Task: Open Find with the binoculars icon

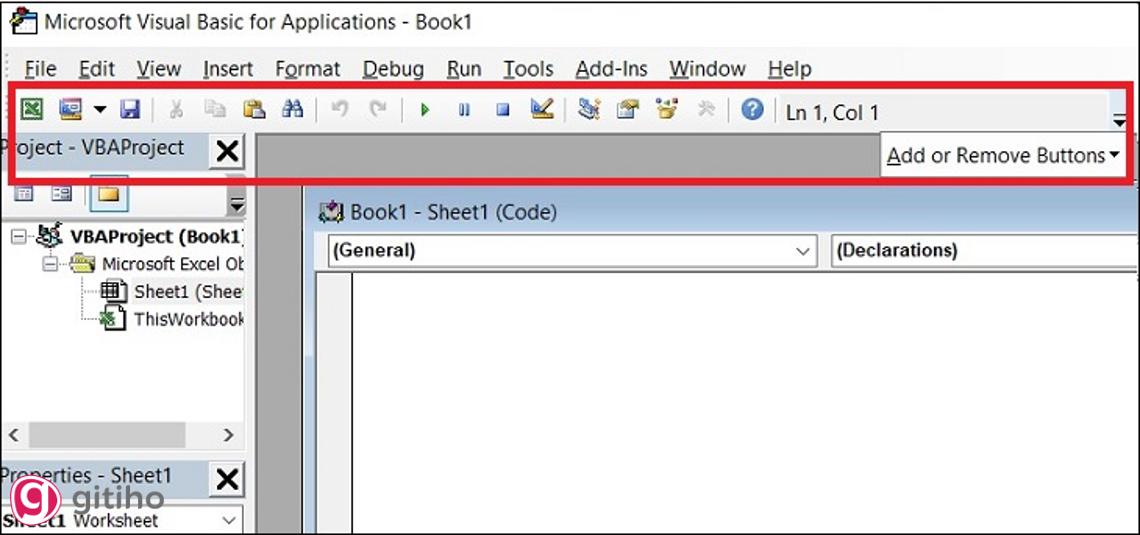Action: click(292, 110)
